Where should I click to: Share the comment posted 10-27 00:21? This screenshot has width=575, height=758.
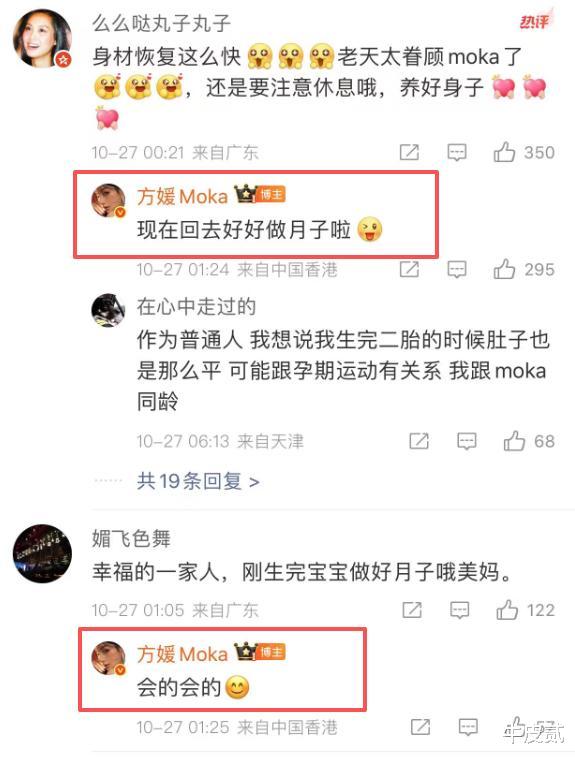click(409, 152)
